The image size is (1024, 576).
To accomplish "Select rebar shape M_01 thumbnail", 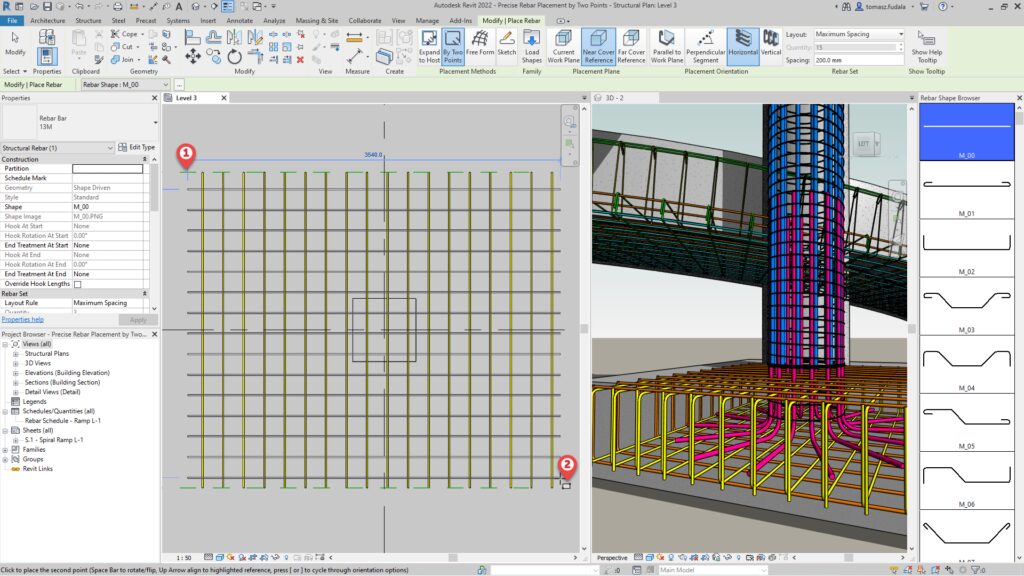I will point(967,189).
